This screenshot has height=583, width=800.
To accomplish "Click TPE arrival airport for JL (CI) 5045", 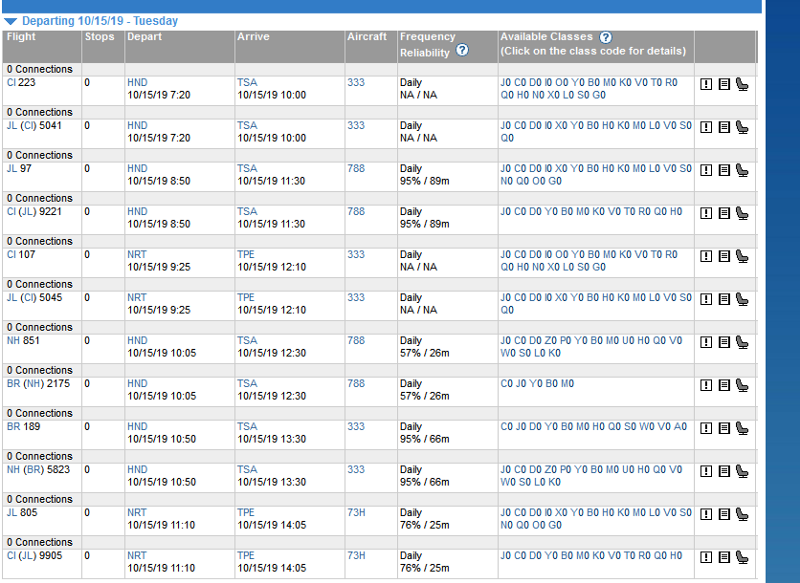I will [x=246, y=297].
